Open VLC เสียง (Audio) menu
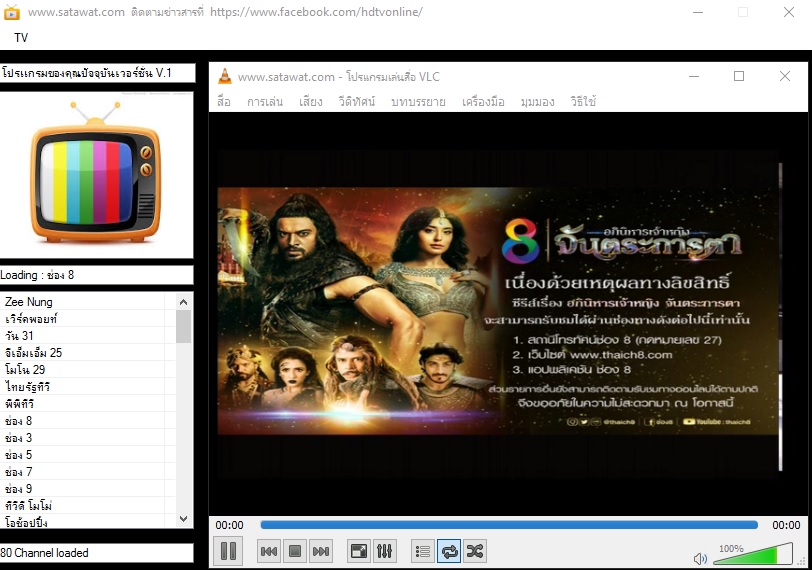Screen dimensions: 812x570 pos(311,101)
